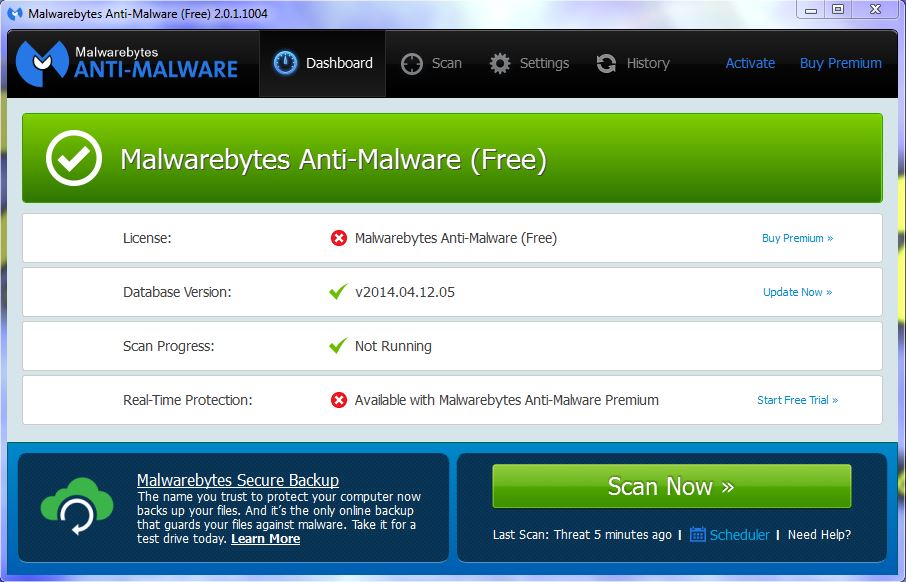Click the Settings gear icon
This screenshot has width=906, height=582.
coord(500,64)
